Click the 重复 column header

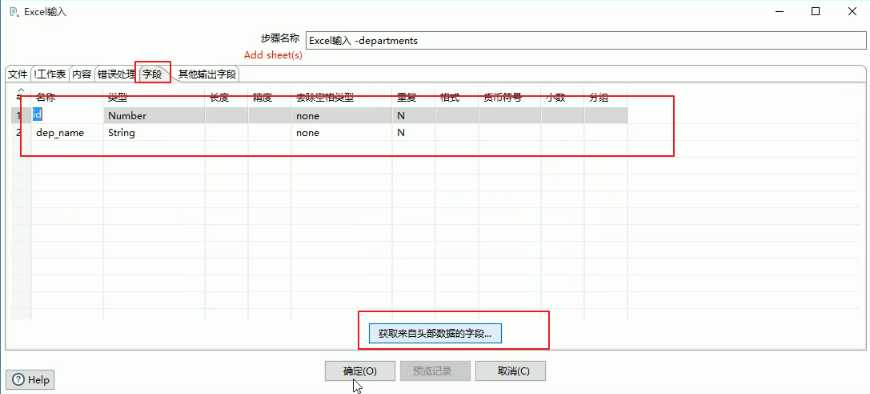click(x=413, y=98)
